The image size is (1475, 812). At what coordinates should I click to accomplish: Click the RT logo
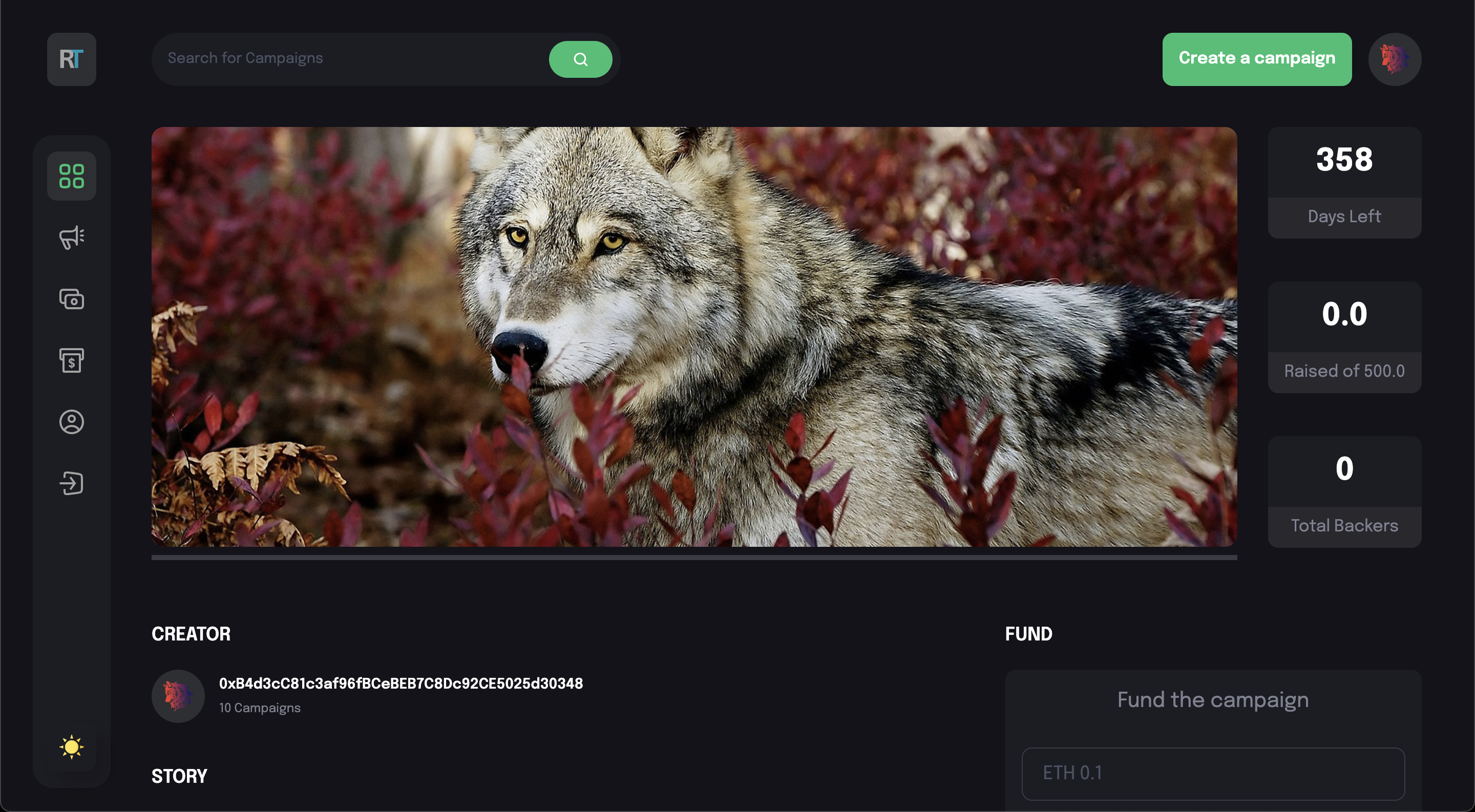pyautogui.click(x=72, y=59)
